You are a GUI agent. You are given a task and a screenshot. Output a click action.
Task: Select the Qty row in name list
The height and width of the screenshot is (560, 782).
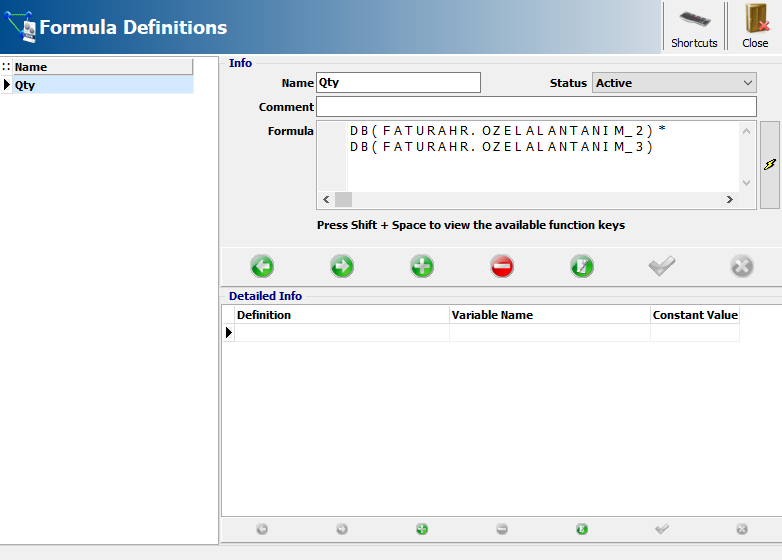[x=103, y=85]
